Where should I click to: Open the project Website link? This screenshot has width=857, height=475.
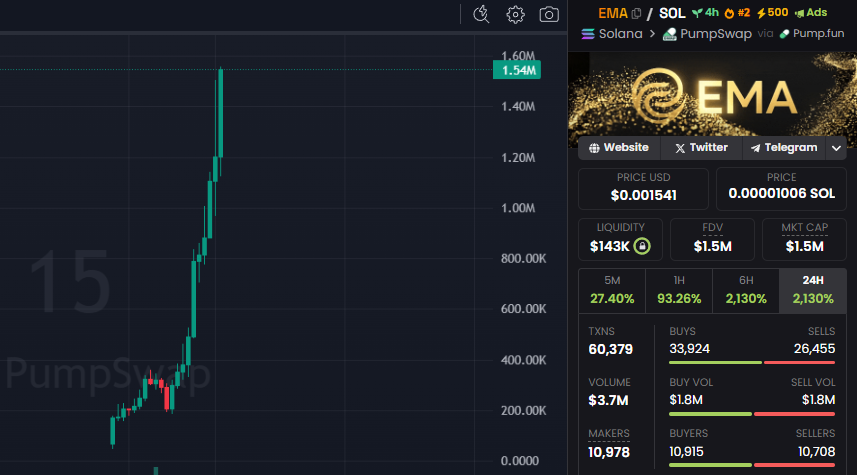(619, 148)
